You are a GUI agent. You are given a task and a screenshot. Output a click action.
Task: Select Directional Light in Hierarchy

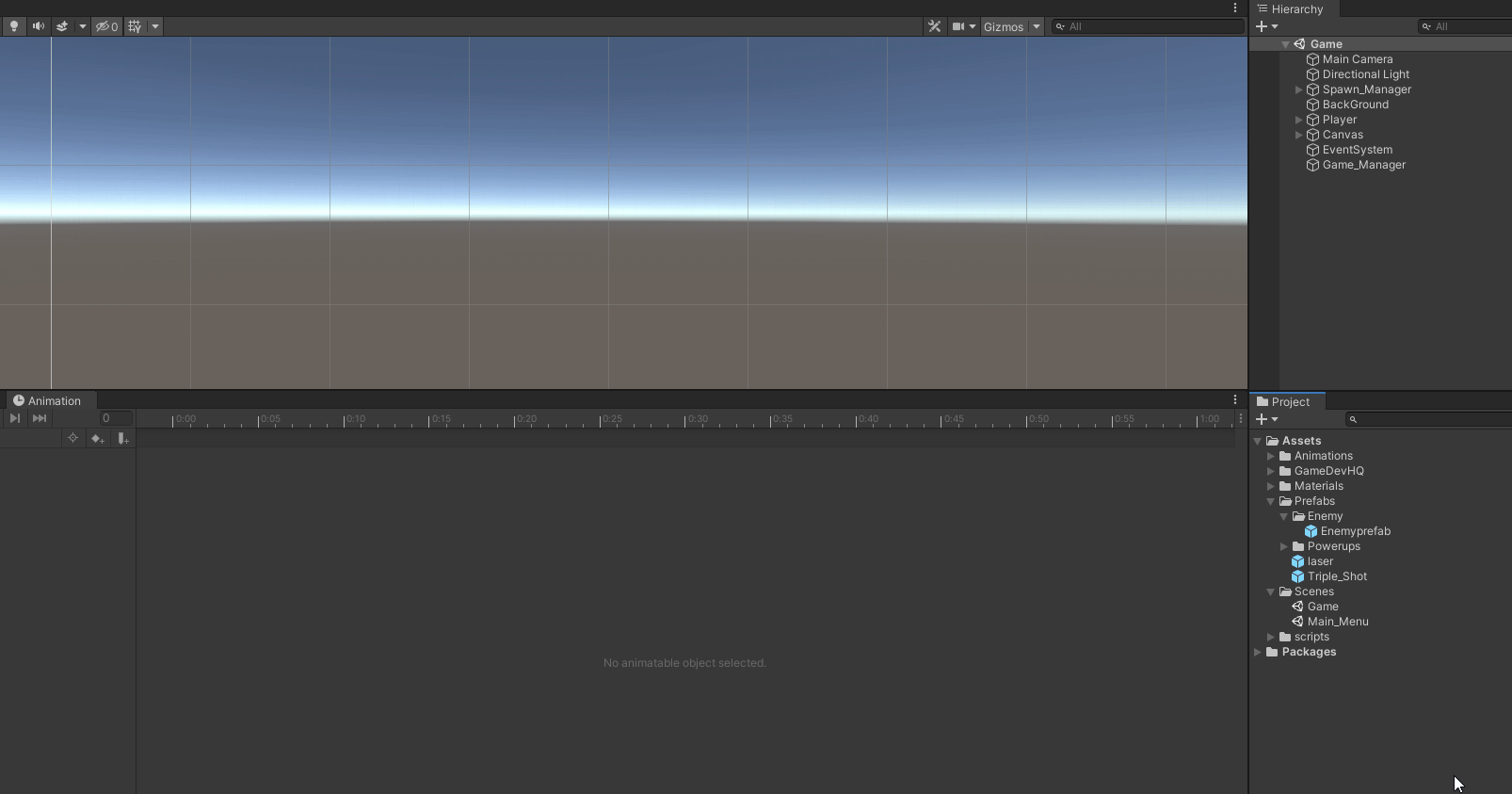(x=1365, y=74)
